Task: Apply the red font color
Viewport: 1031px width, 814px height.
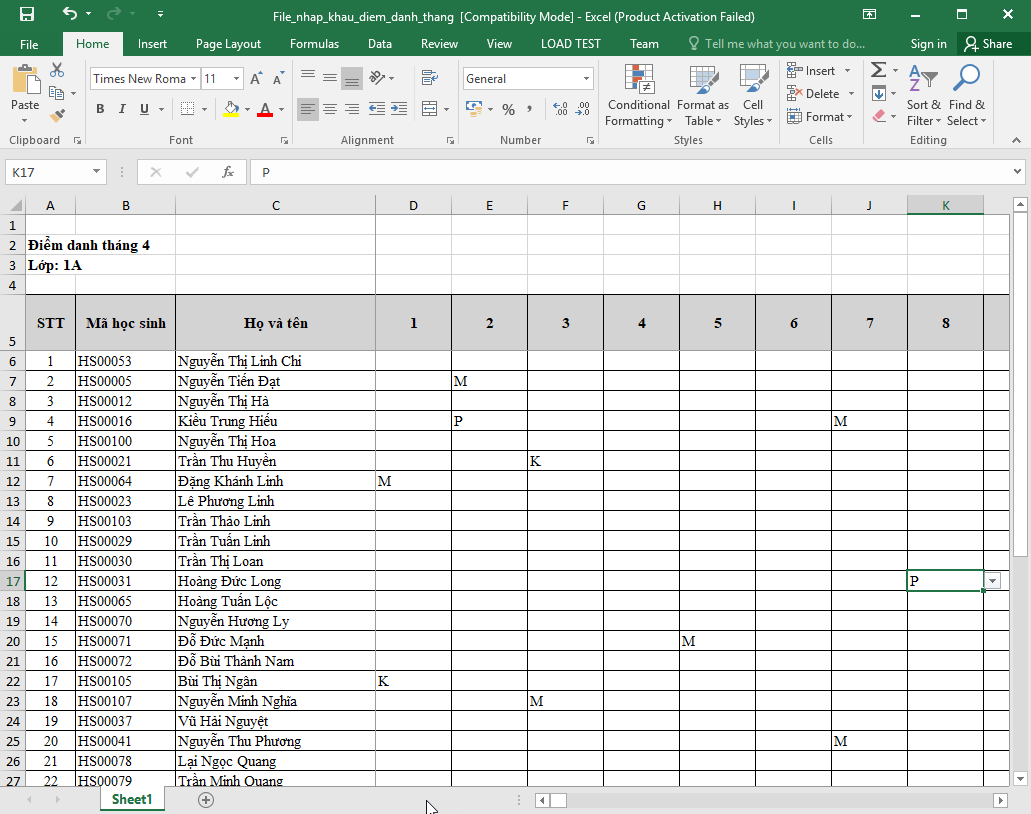Action: [x=265, y=109]
